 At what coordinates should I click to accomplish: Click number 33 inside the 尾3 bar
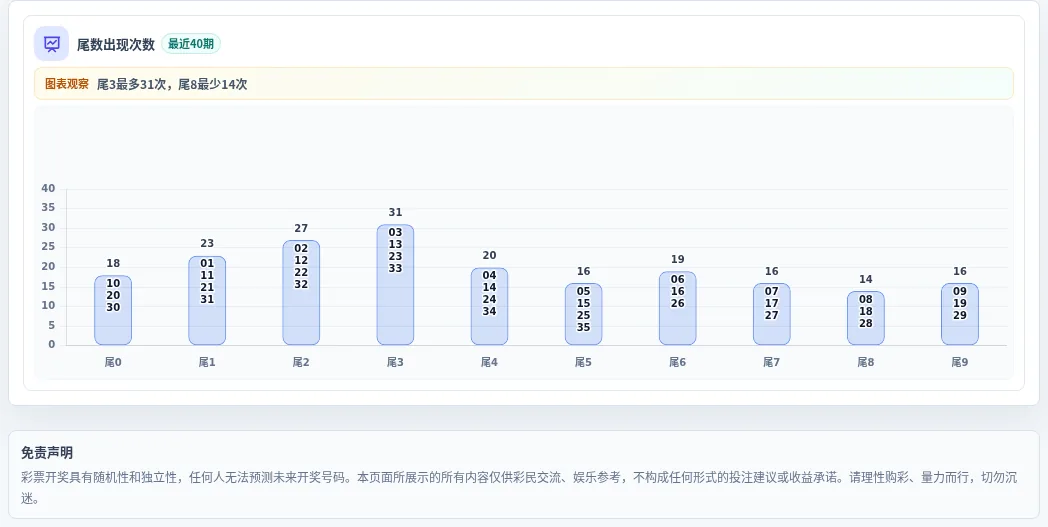point(396,269)
